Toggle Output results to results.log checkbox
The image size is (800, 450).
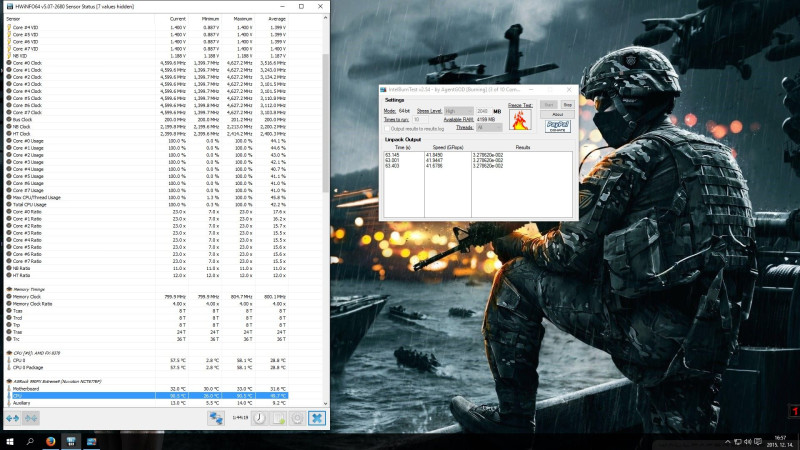387,129
